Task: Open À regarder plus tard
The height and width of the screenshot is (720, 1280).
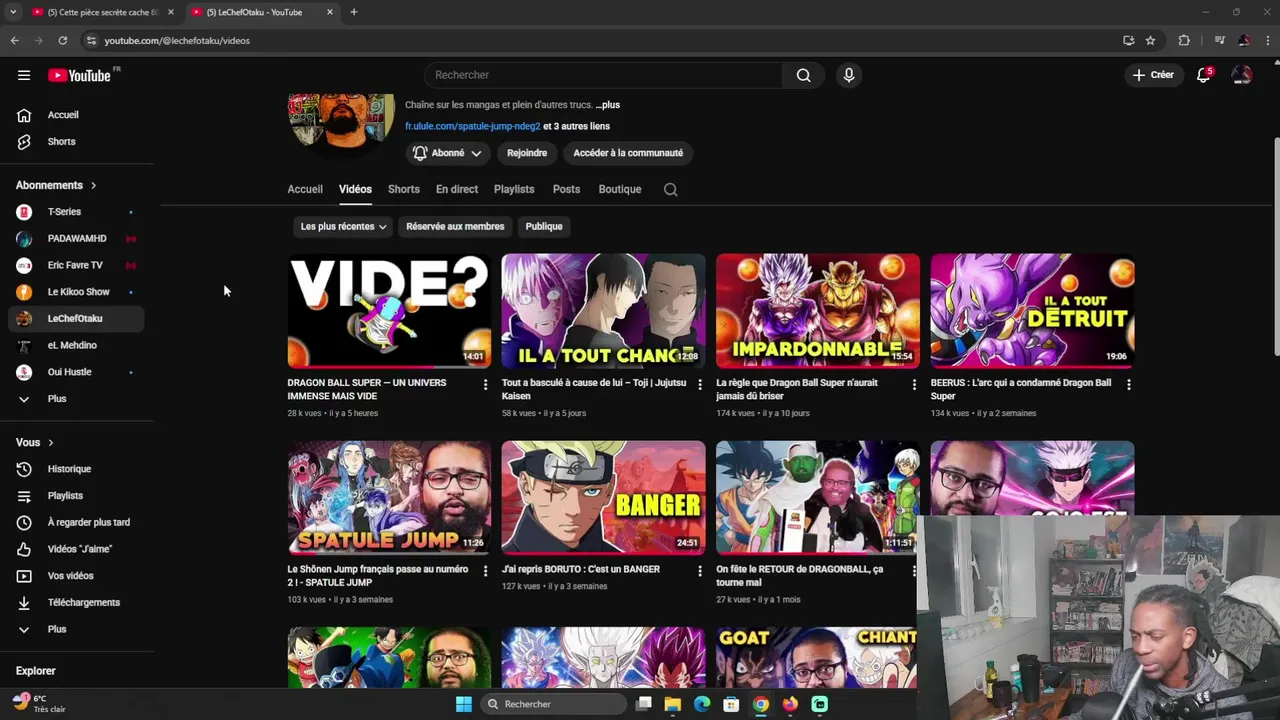Action: coord(75,522)
